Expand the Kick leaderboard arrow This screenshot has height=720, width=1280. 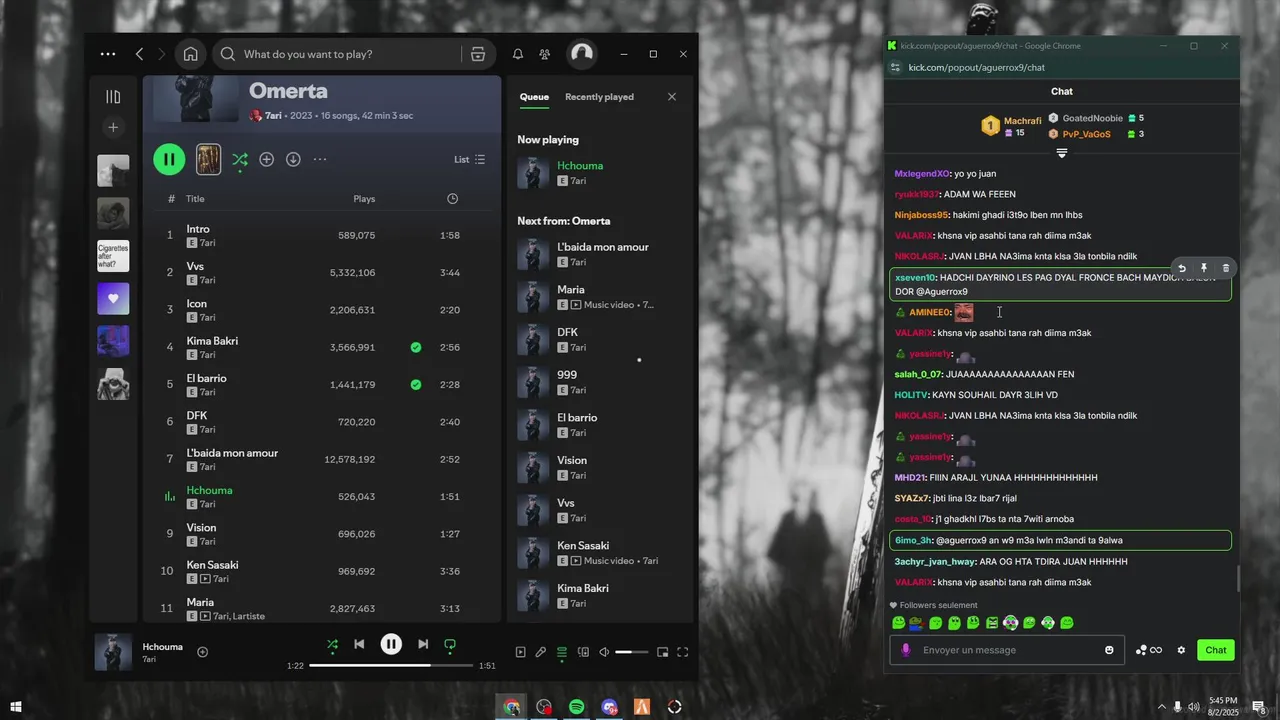click(x=1062, y=153)
